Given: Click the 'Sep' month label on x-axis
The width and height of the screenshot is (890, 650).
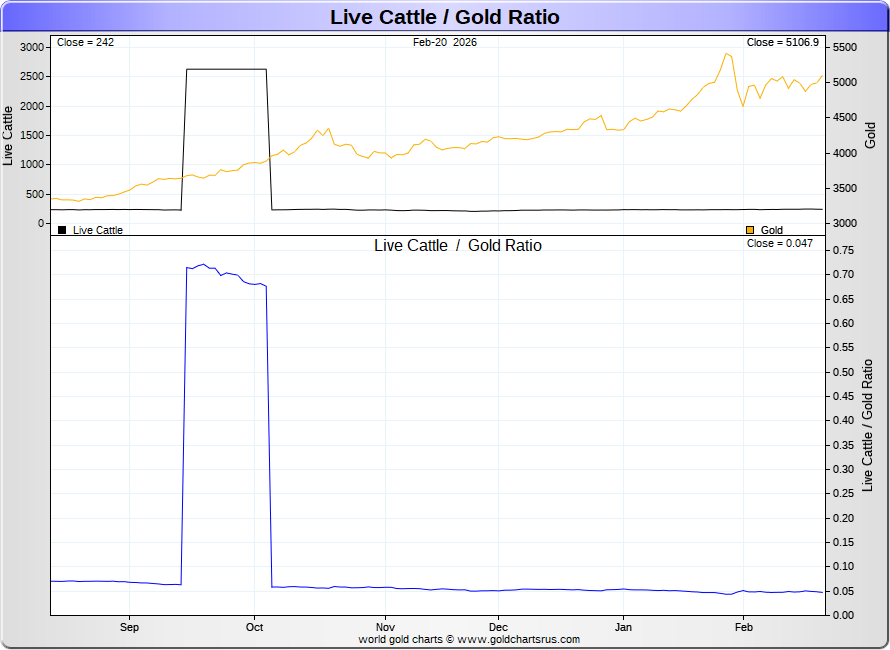Looking at the screenshot, I should 129,627.
